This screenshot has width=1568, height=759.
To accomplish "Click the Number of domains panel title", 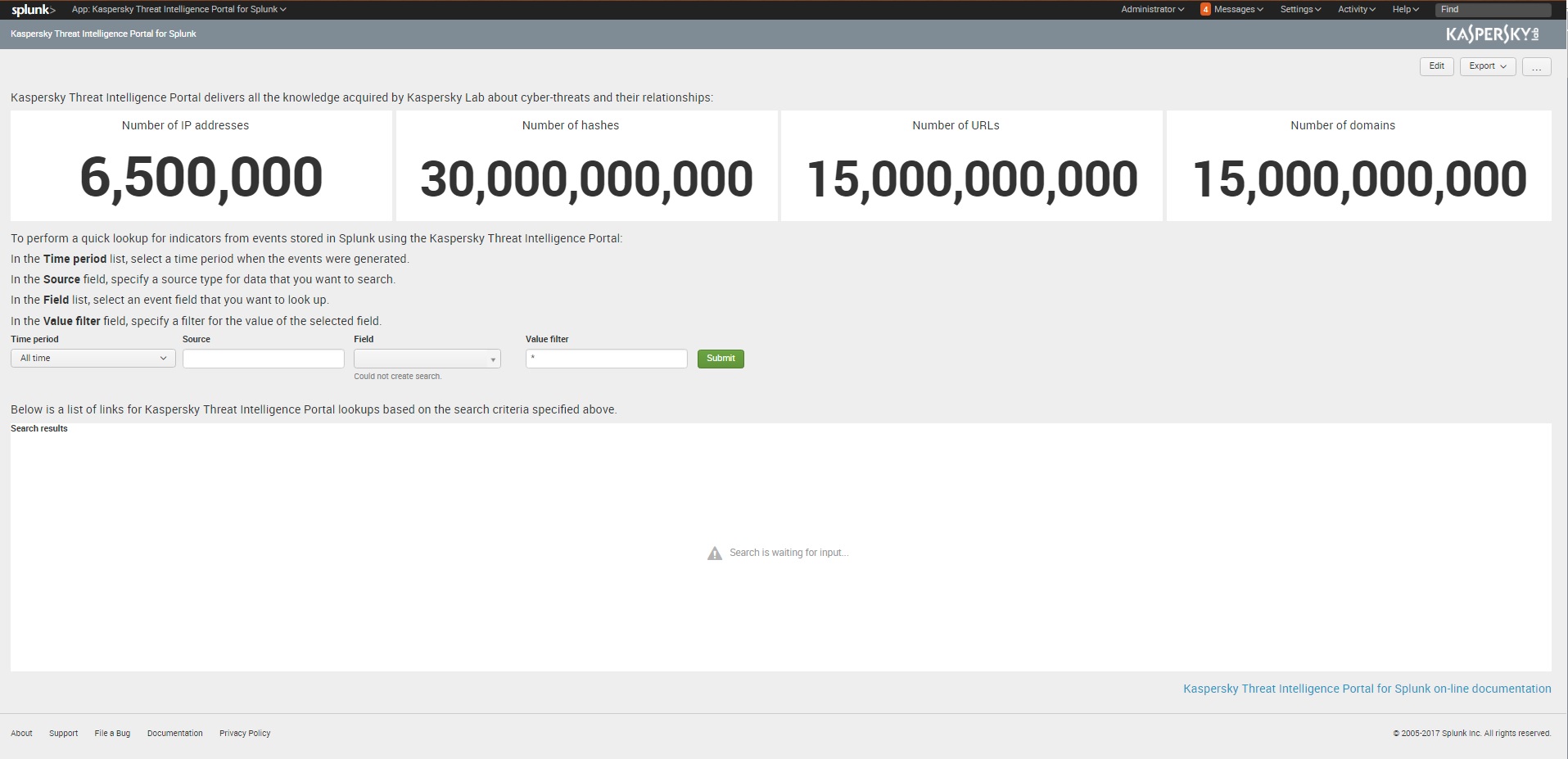I will click(x=1343, y=125).
